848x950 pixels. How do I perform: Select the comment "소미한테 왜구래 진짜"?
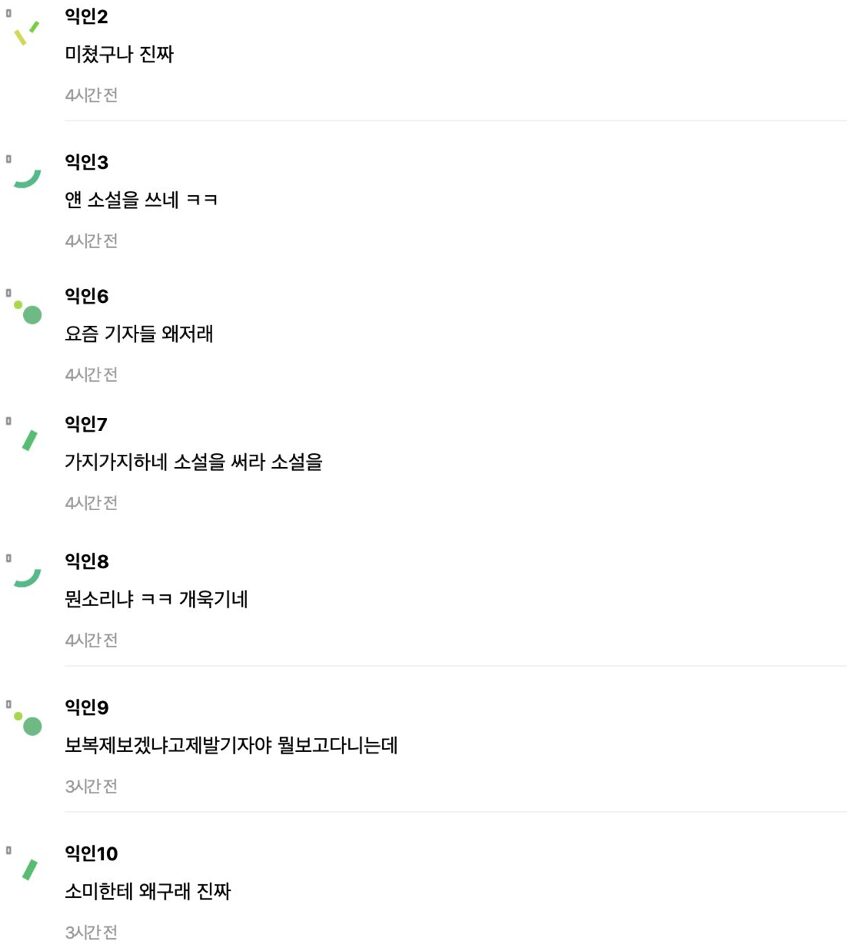point(148,891)
